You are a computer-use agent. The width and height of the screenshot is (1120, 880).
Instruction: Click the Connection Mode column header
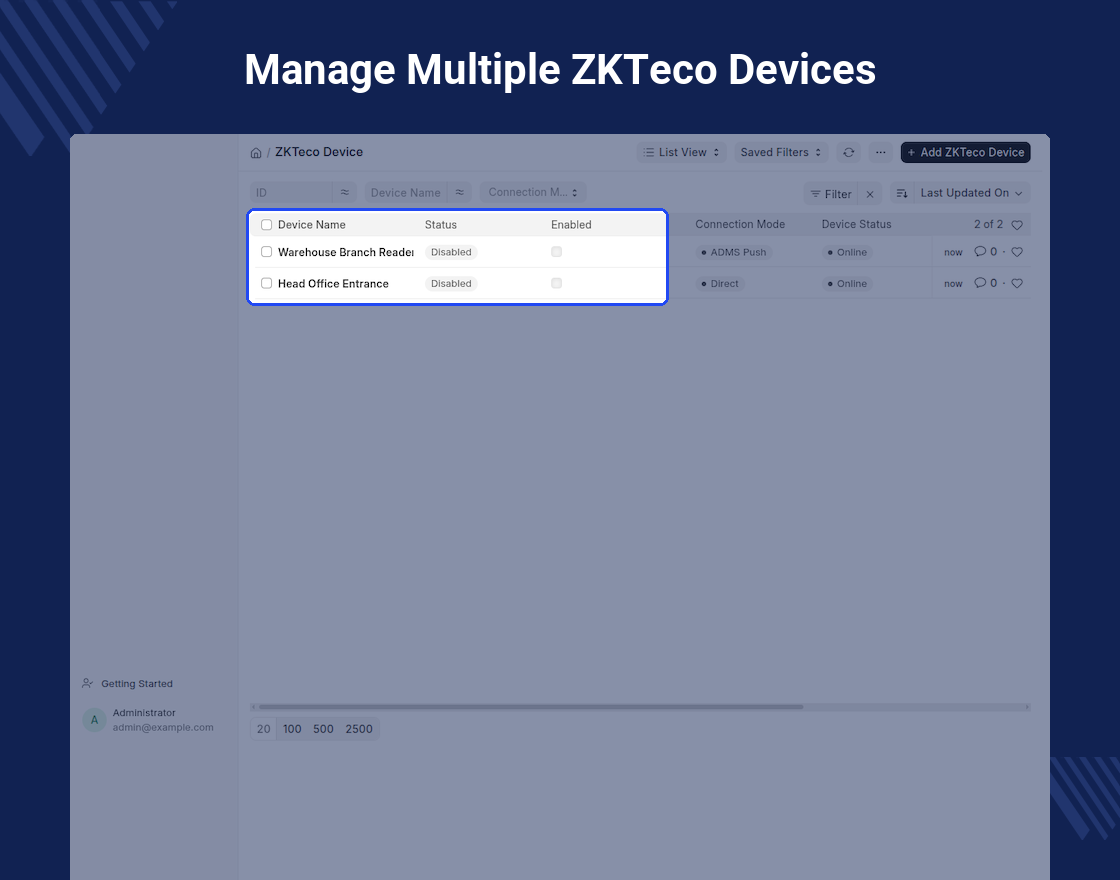(x=740, y=224)
